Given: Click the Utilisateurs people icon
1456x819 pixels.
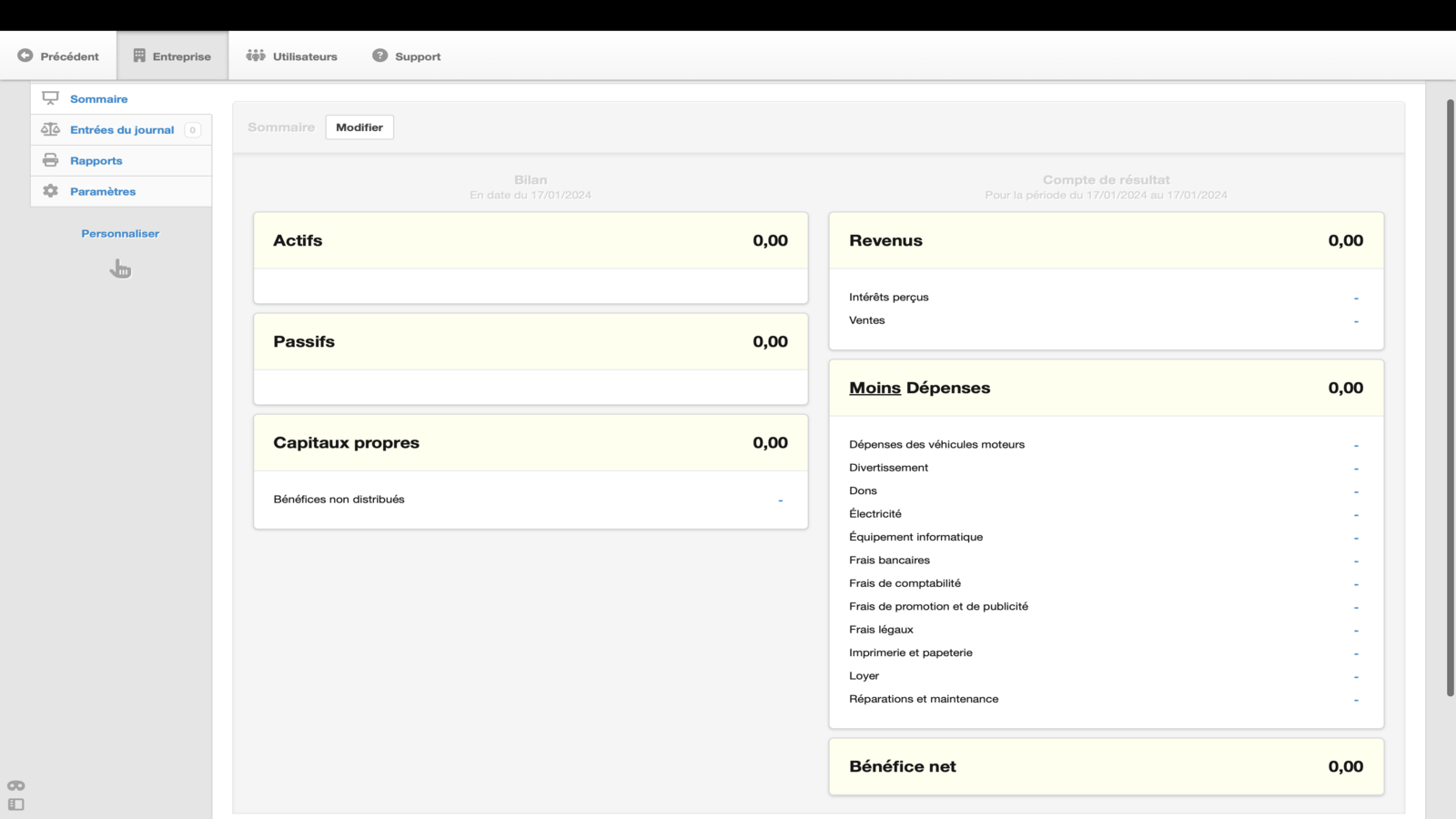Looking at the screenshot, I should click(256, 56).
